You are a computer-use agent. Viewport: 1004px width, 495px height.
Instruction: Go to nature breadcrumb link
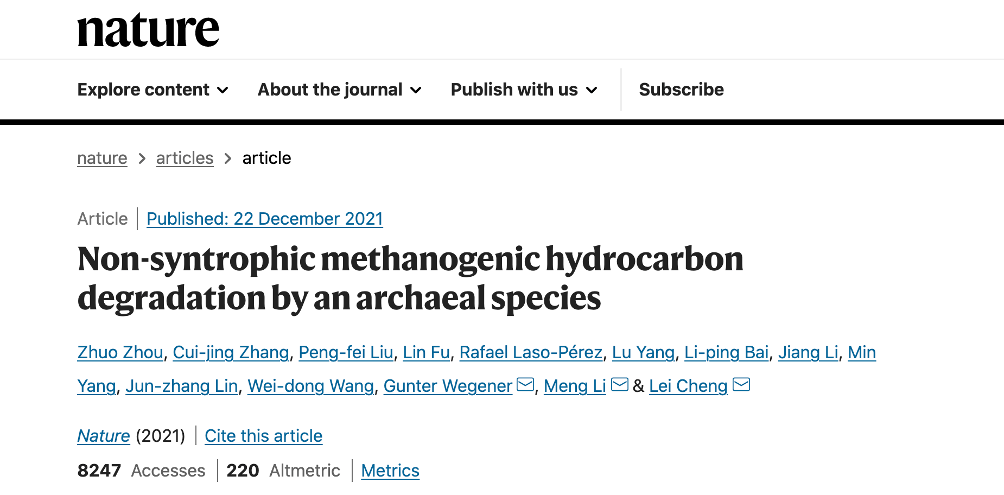102,158
